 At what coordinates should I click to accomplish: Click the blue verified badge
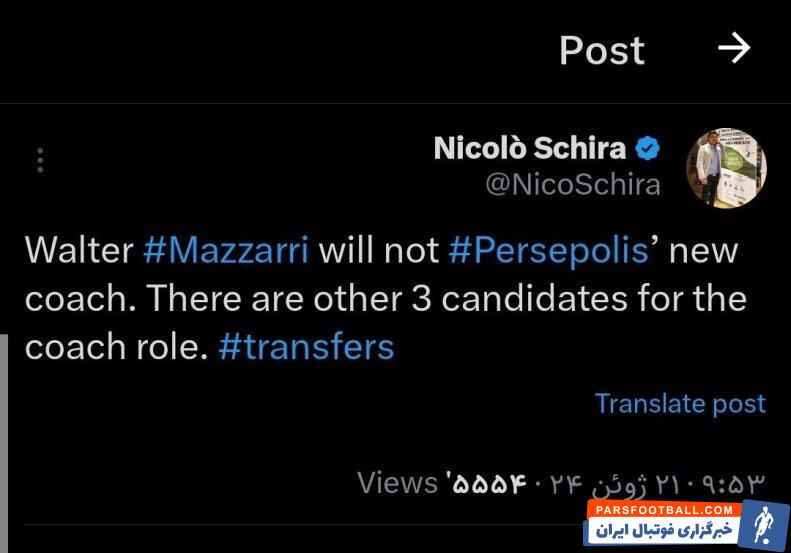[648, 148]
